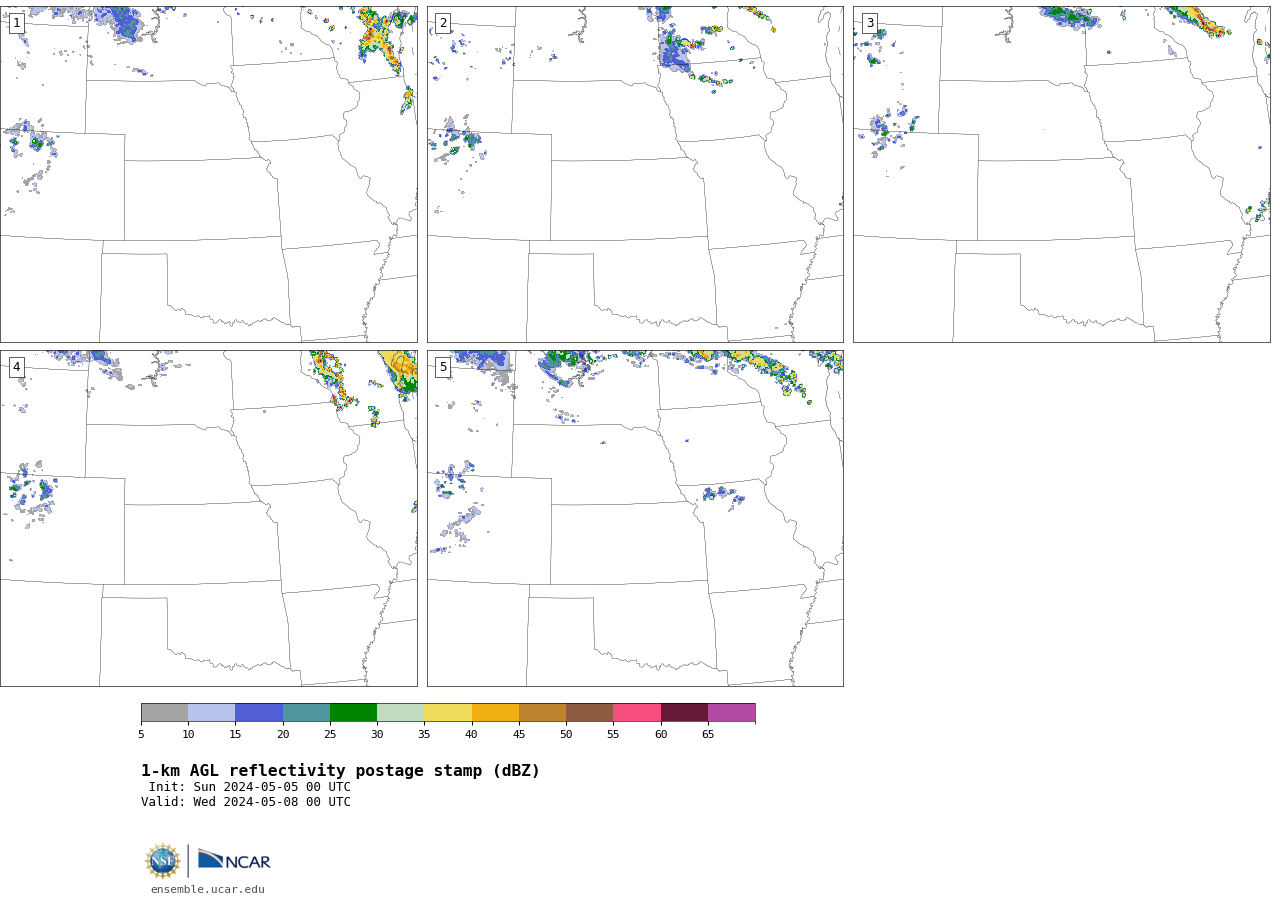The width and height of the screenshot is (1280, 901).
Task: Click the pale green 30-35 dBZ swatch
Action: tap(400, 713)
